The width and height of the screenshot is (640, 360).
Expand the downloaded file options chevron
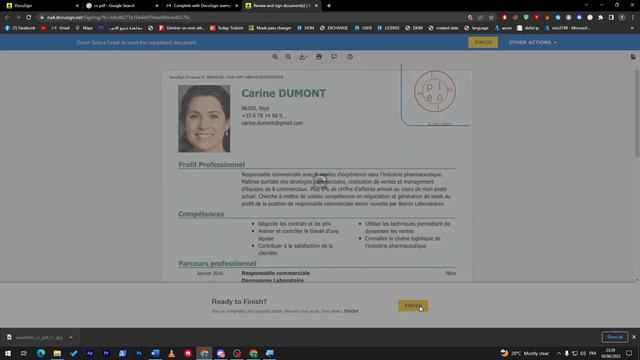(x=71, y=338)
